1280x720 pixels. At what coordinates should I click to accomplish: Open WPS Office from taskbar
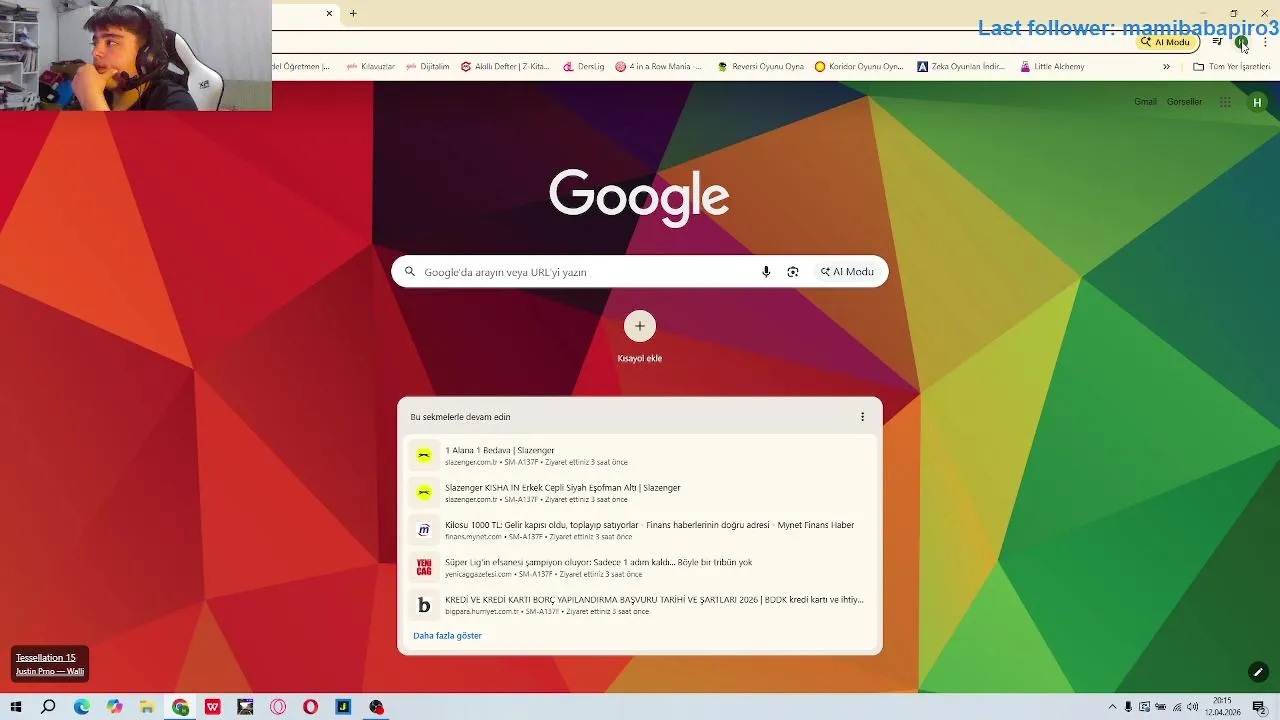click(x=213, y=707)
